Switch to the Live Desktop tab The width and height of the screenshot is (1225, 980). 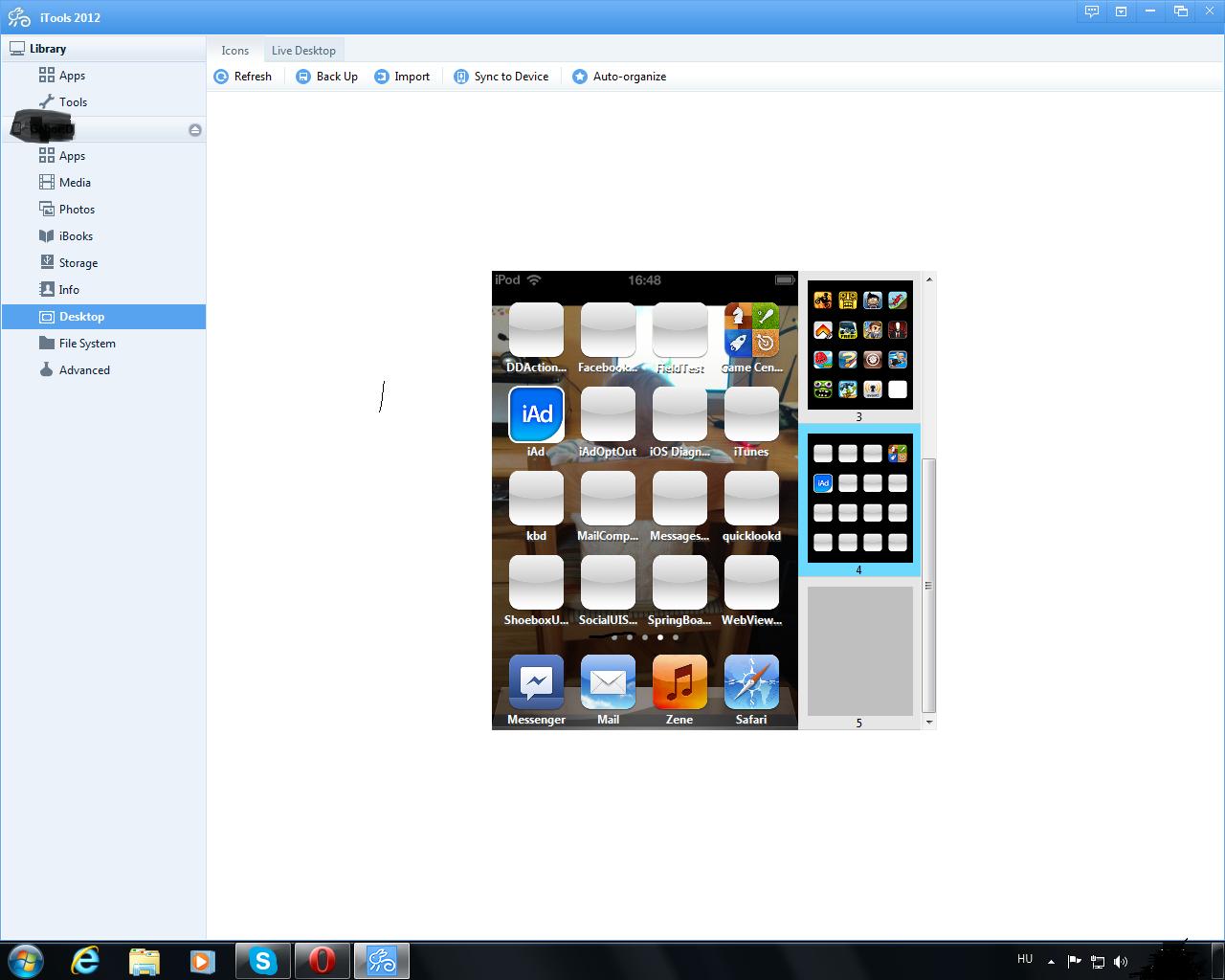pyautogui.click(x=303, y=51)
